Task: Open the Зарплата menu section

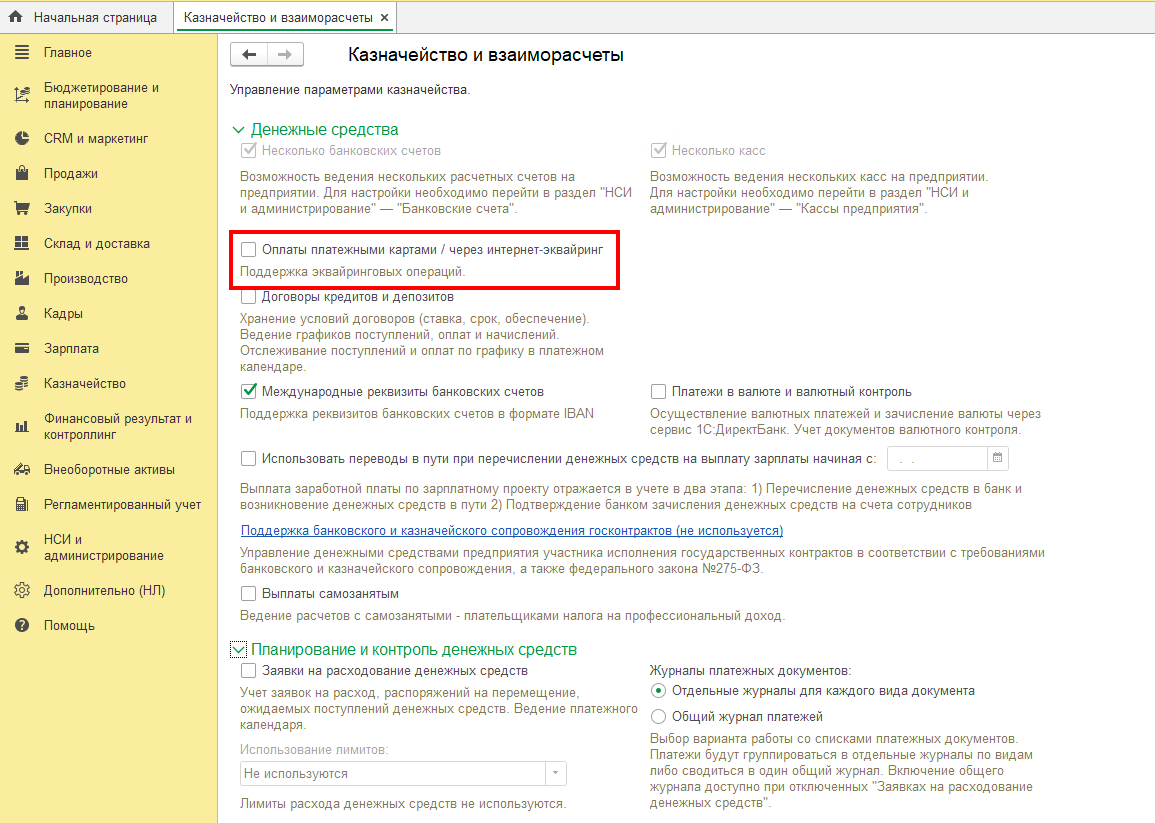Action: tap(71, 349)
